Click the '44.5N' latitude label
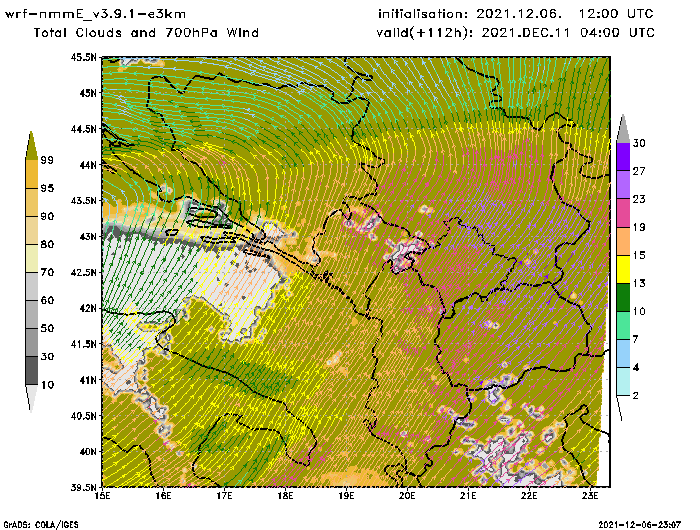This screenshot has height=530, width=700. pos(83,129)
